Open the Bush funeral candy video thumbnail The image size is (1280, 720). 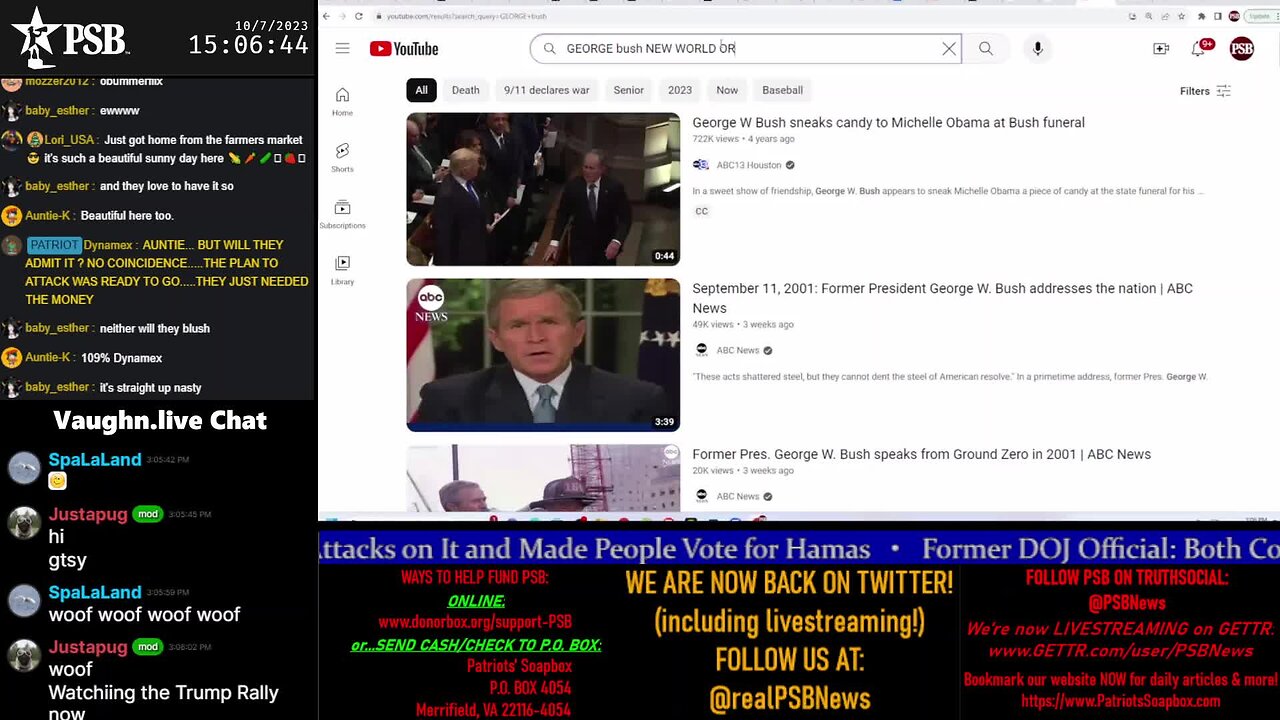tap(543, 189)
